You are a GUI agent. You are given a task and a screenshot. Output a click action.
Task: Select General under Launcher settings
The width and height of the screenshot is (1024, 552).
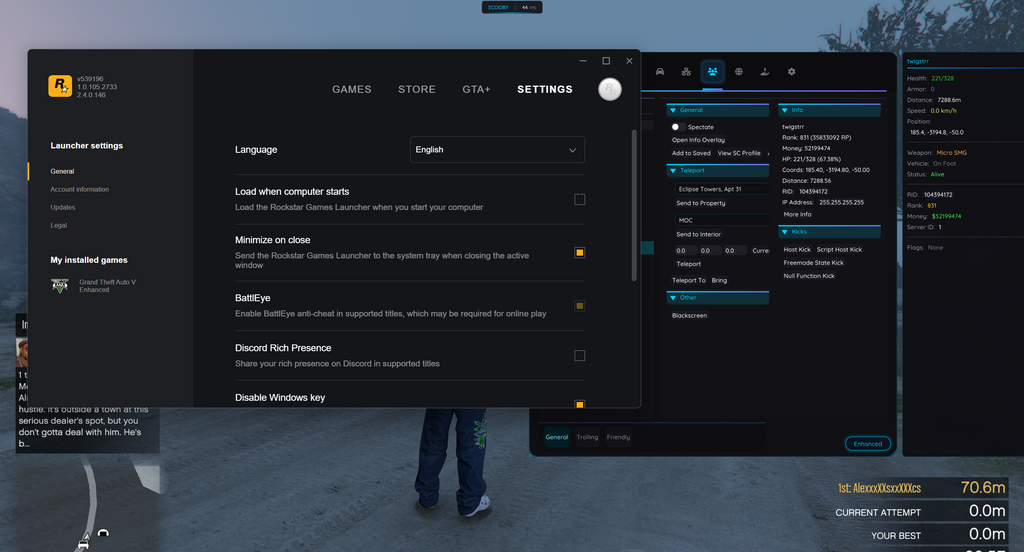(x=62, y=171)
